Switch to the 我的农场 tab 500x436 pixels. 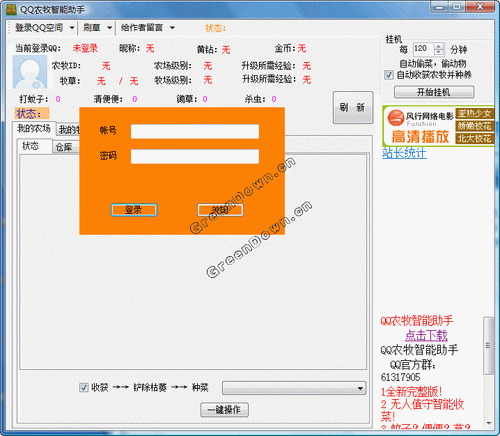[x=34, y=128]
